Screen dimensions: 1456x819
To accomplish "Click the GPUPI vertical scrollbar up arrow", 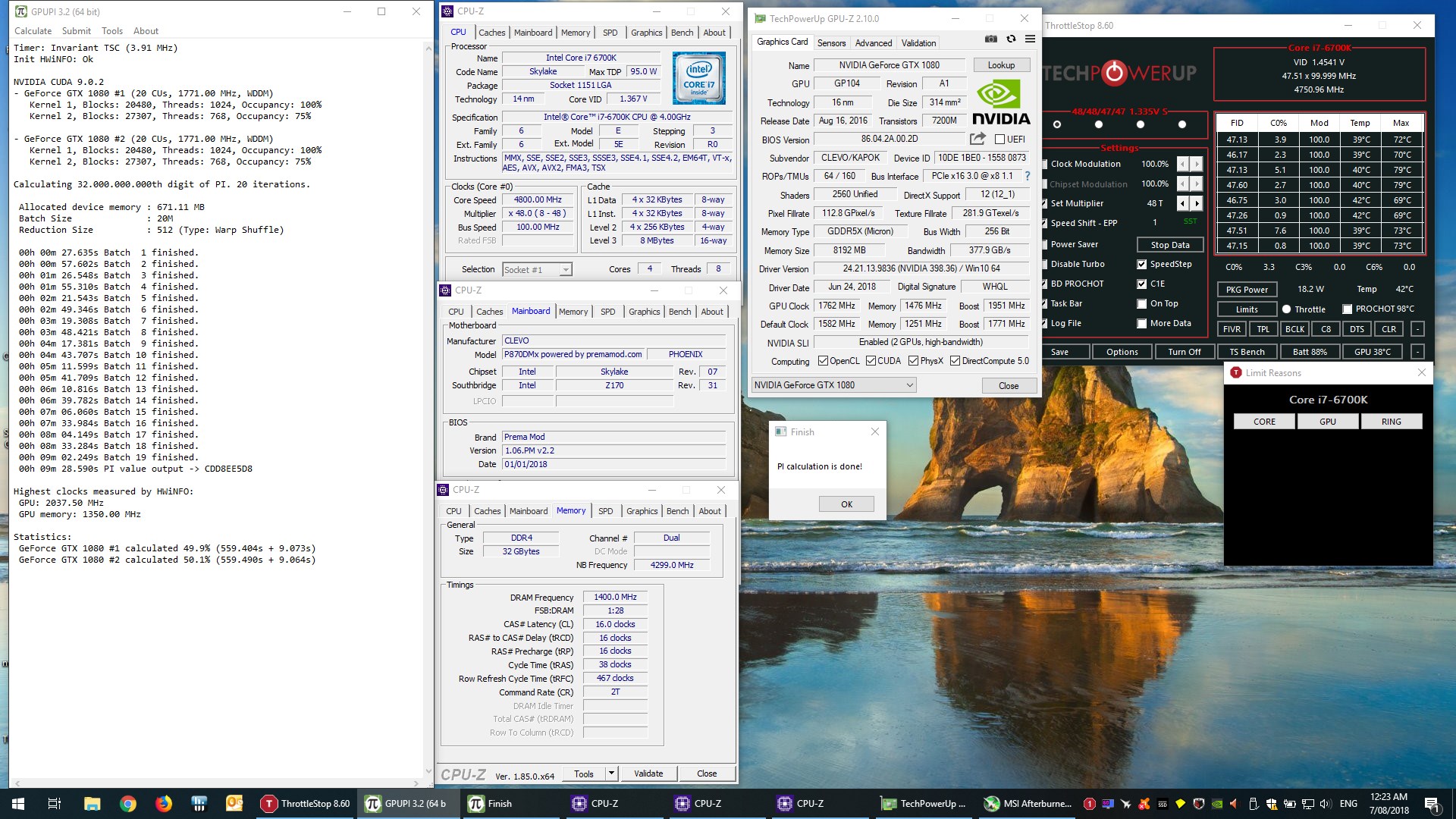I will pos(428,47).
